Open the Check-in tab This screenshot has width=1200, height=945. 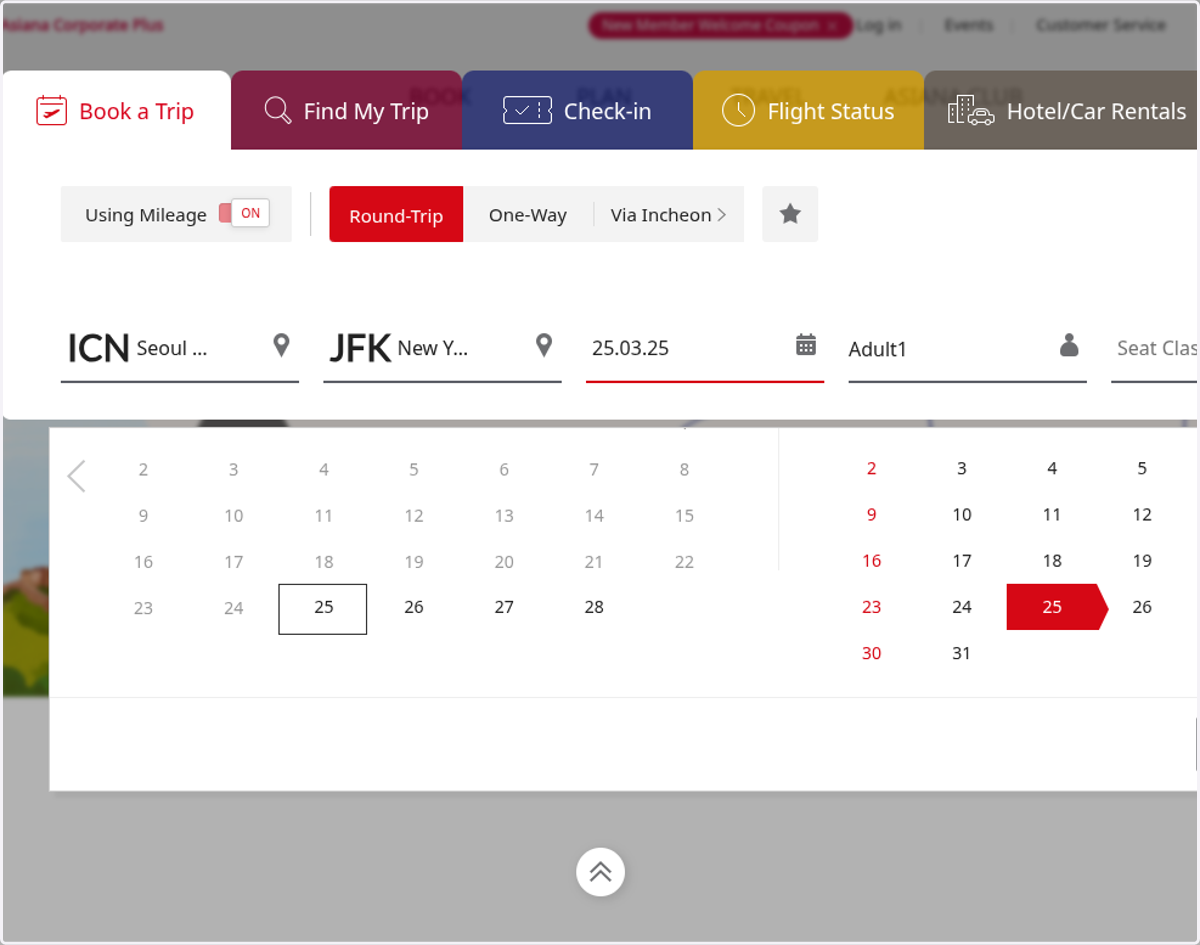click(578, 111)
